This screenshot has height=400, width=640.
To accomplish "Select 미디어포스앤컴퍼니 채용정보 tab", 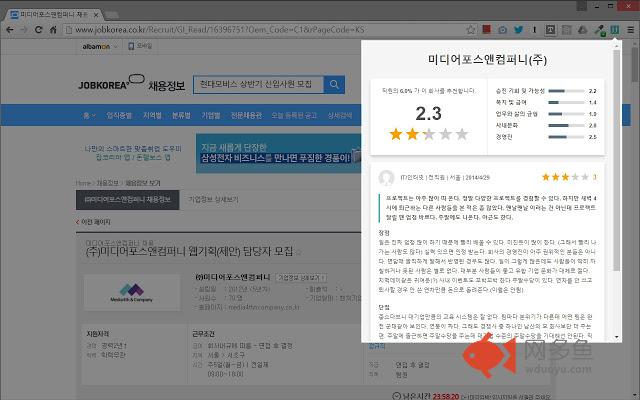I will 127,200.
